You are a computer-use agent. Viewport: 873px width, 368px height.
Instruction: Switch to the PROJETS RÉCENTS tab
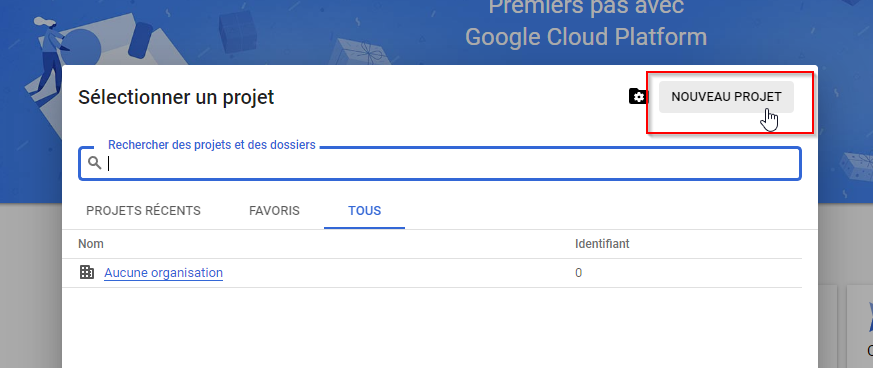[x=144, y=211]
